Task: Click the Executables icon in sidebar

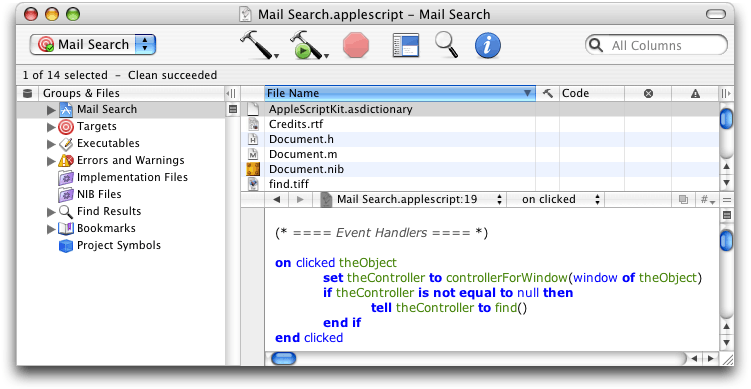Action: (66, 143)
